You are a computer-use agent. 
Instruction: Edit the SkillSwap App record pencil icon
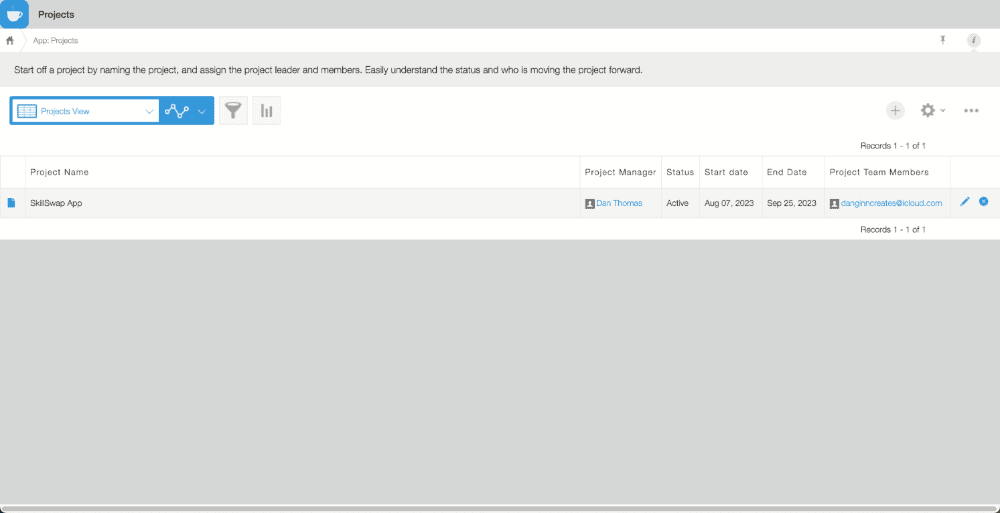[964, 202]
